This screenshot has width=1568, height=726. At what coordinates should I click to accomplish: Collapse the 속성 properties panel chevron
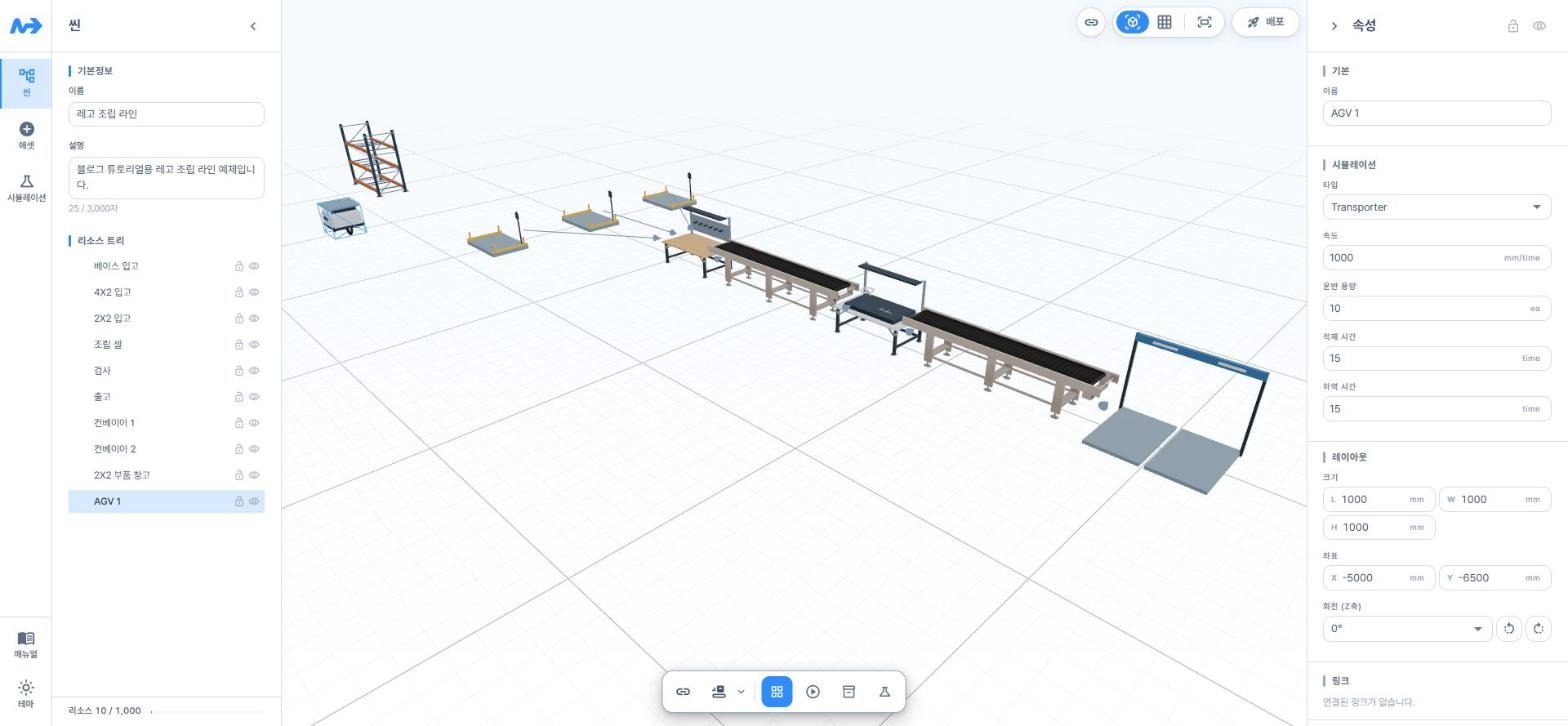click(1334, 26)
